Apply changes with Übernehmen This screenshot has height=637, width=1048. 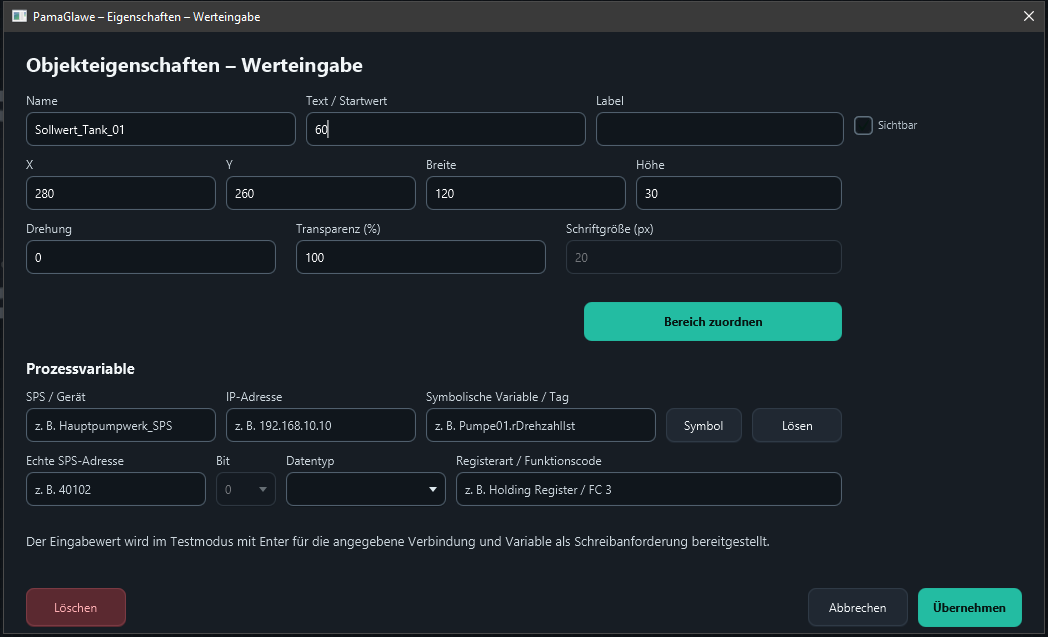[x=969, y=608]
